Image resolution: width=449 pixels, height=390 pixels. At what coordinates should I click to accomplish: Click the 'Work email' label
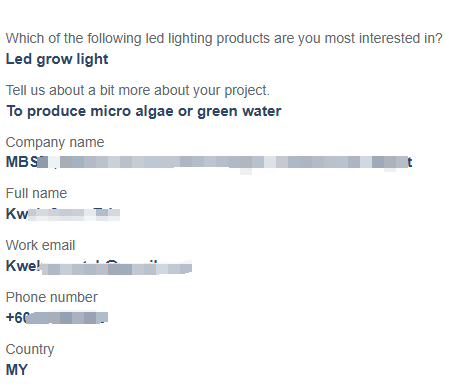[x=40, y=245]
